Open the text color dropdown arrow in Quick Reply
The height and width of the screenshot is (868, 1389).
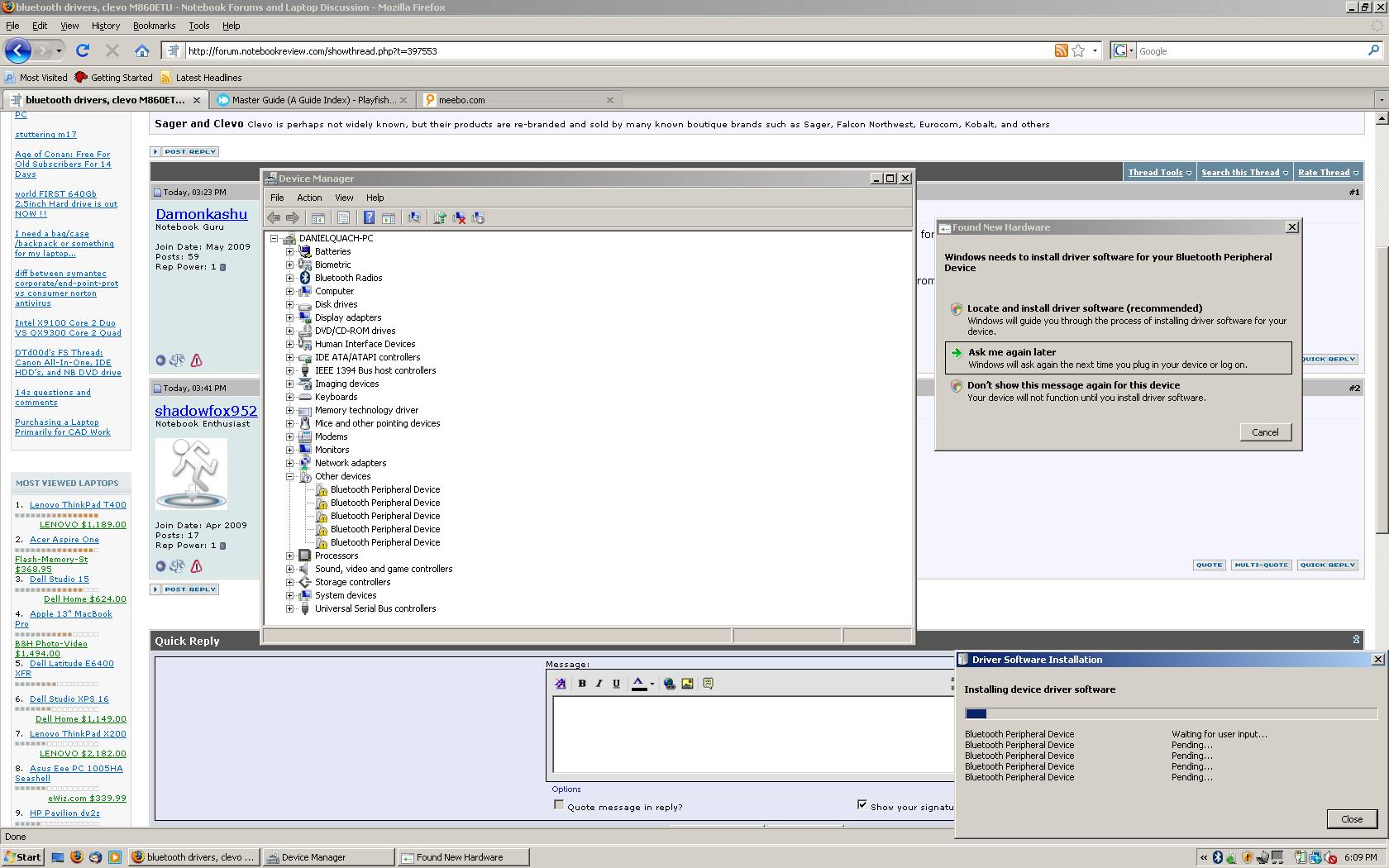(x=652, y=684)
